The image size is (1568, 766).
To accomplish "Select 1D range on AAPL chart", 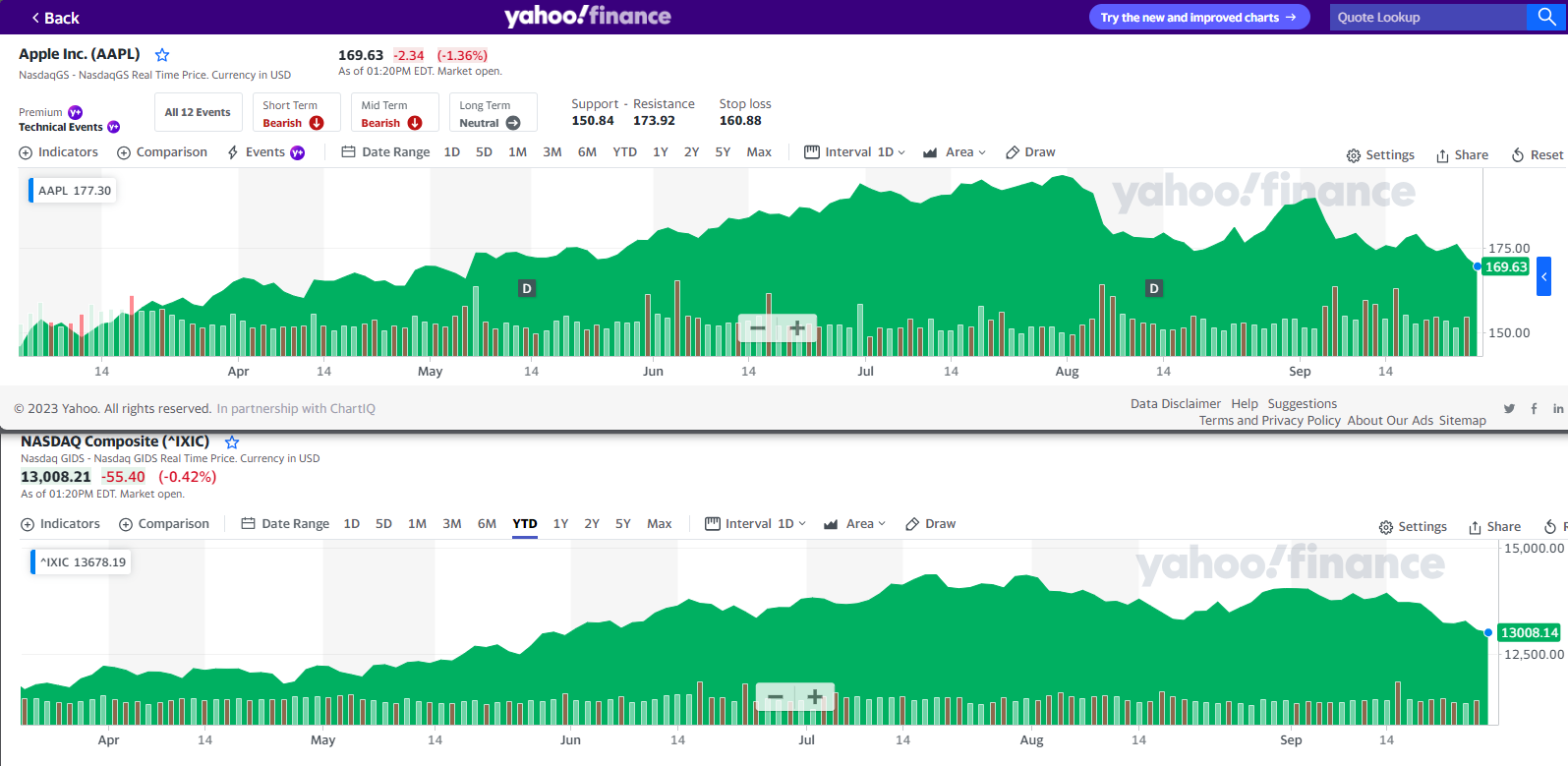I will (x=452, y=152).
